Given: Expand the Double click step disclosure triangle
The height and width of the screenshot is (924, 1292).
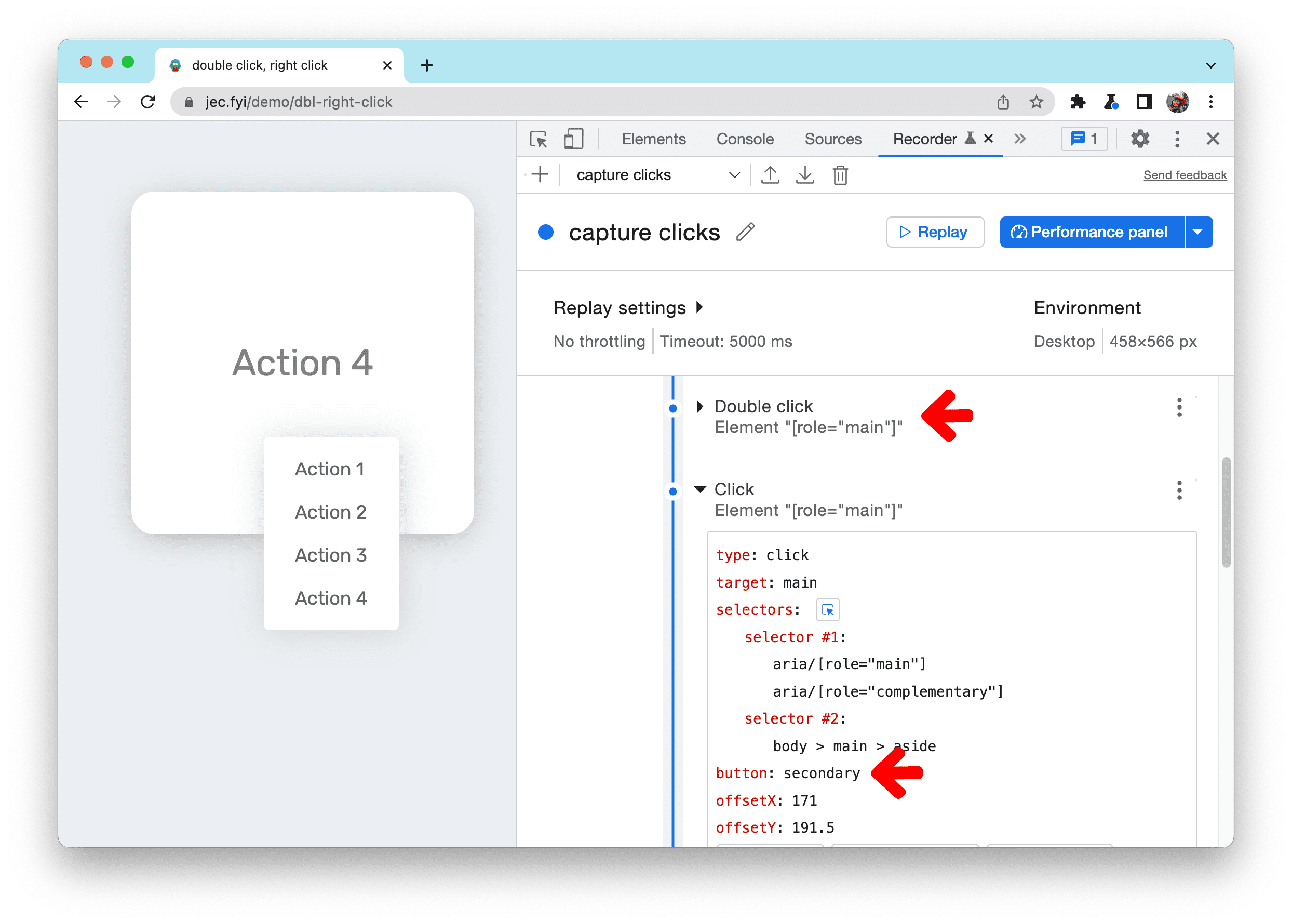Looking at the screenshot, I should (x=700, y=405).
